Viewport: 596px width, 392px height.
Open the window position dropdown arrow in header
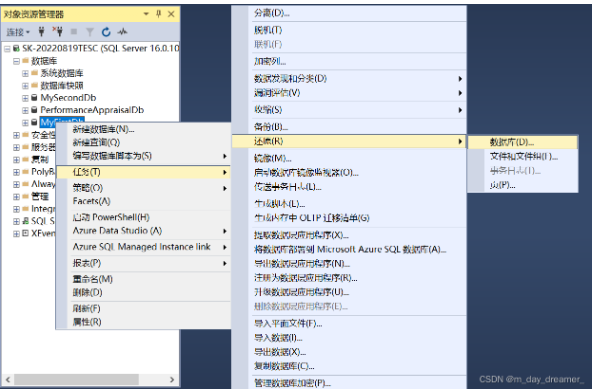click(146, 14)
